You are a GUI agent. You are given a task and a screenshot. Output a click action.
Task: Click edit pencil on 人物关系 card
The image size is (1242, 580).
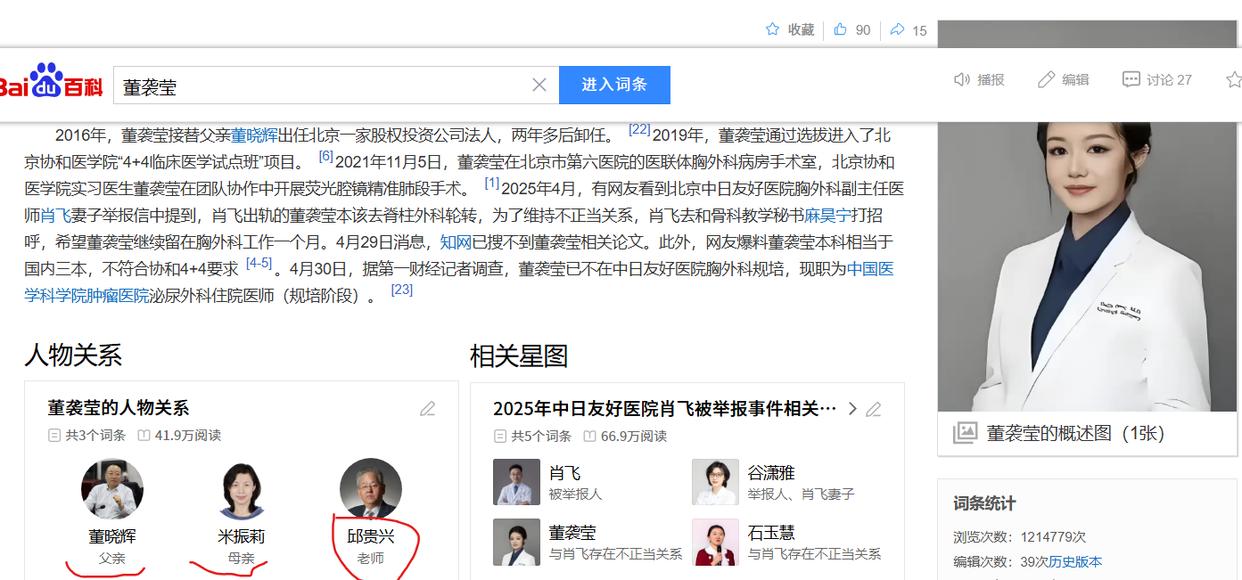pos(428,408)
